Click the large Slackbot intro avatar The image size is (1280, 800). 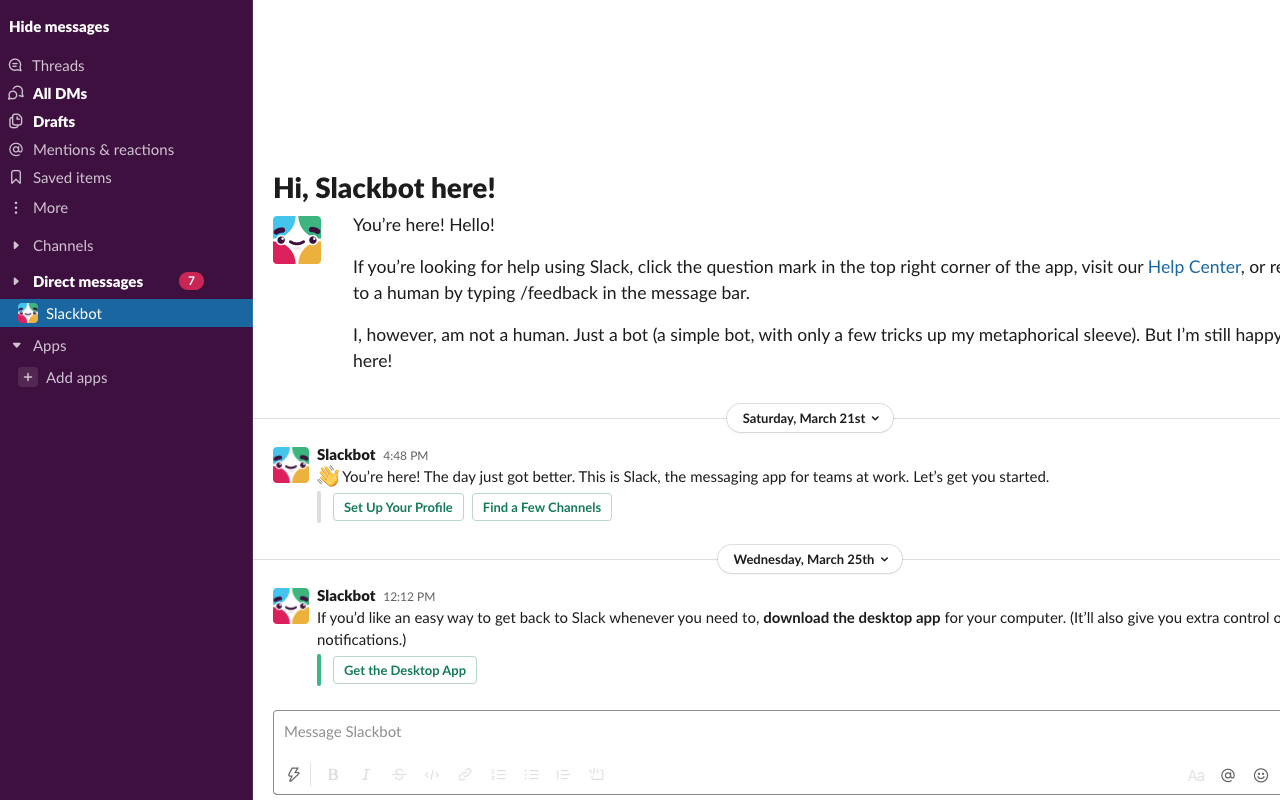point(297,240)
